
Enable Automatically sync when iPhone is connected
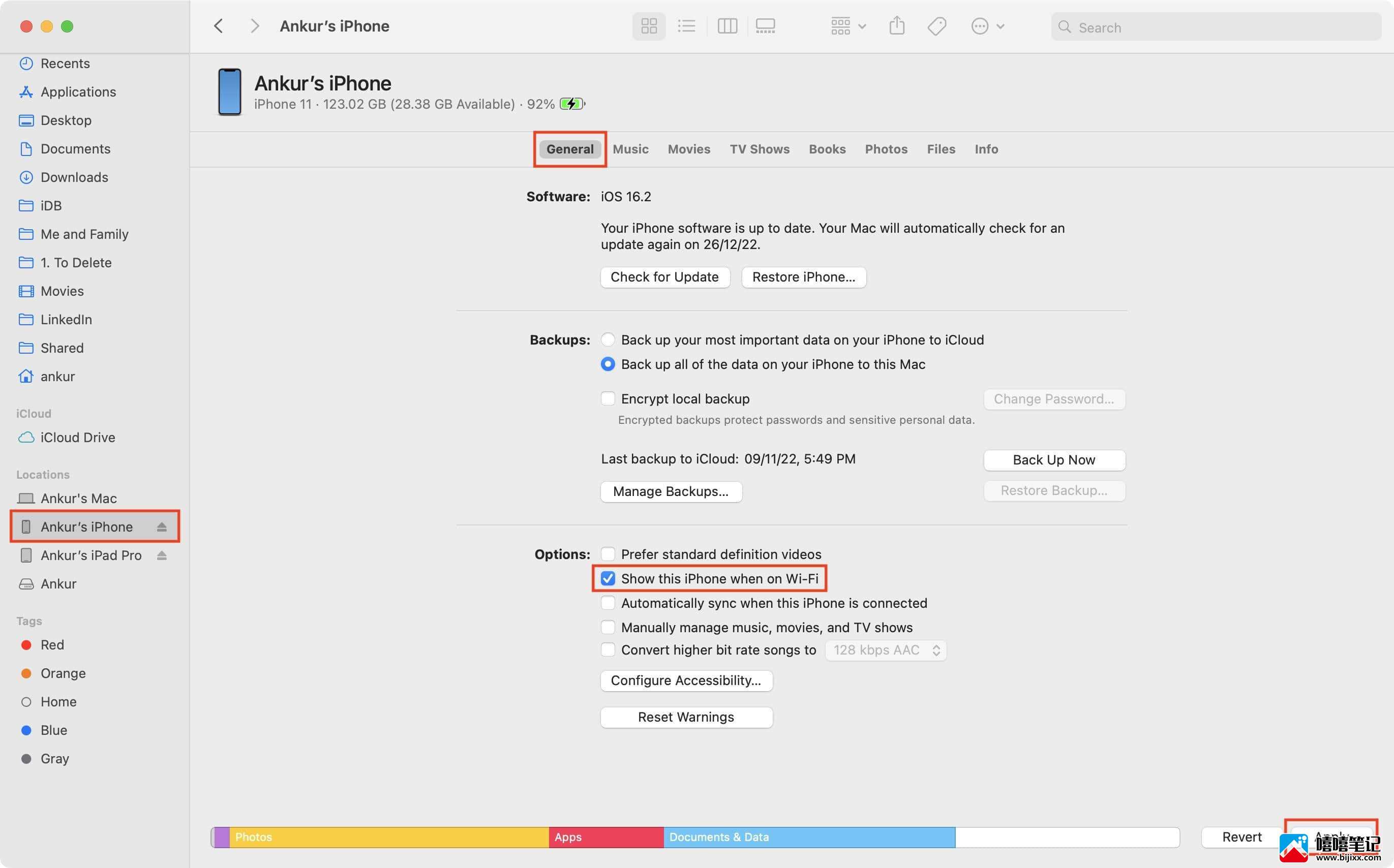pos(608,603)
